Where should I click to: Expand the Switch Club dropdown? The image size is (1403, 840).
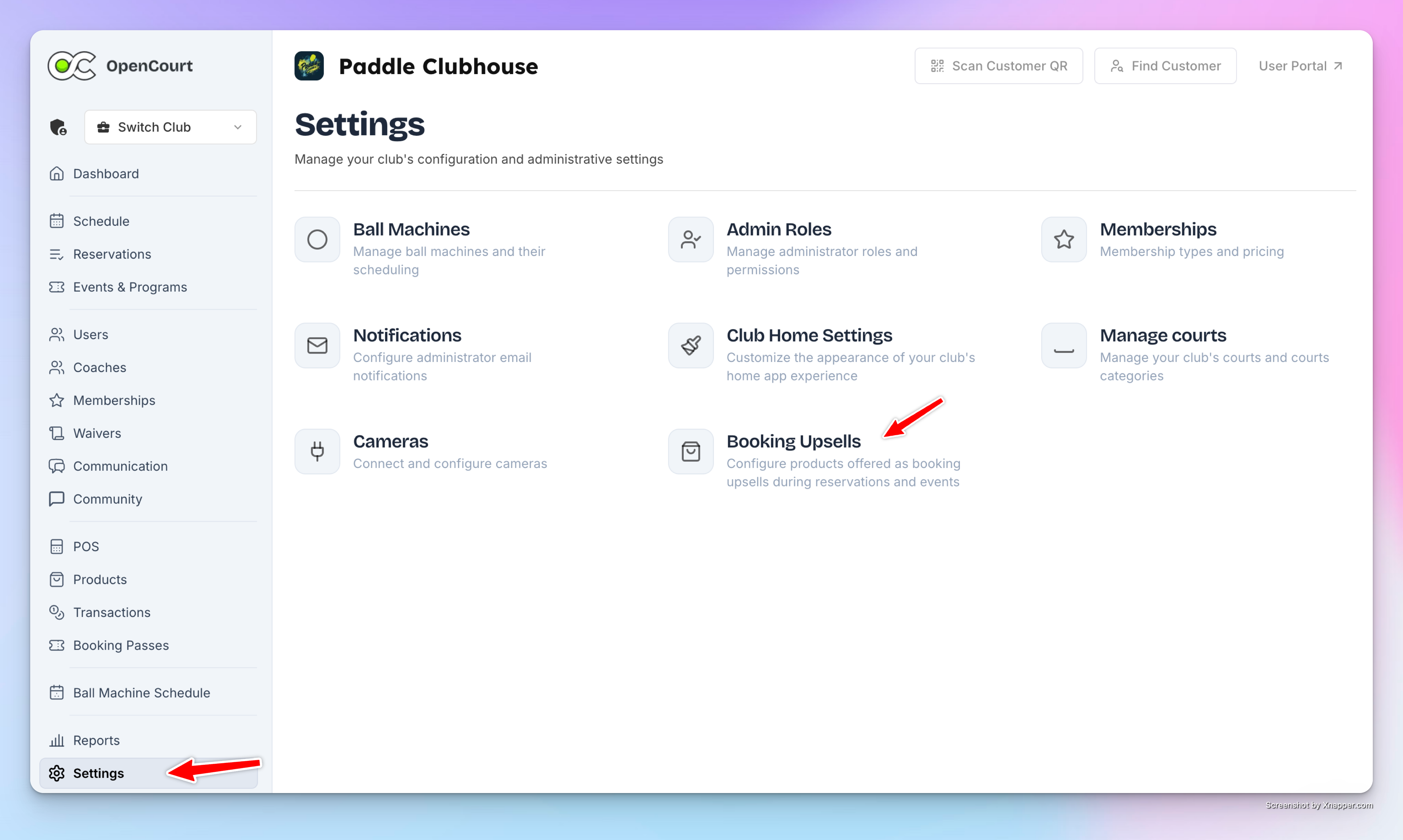pos(171,127)
